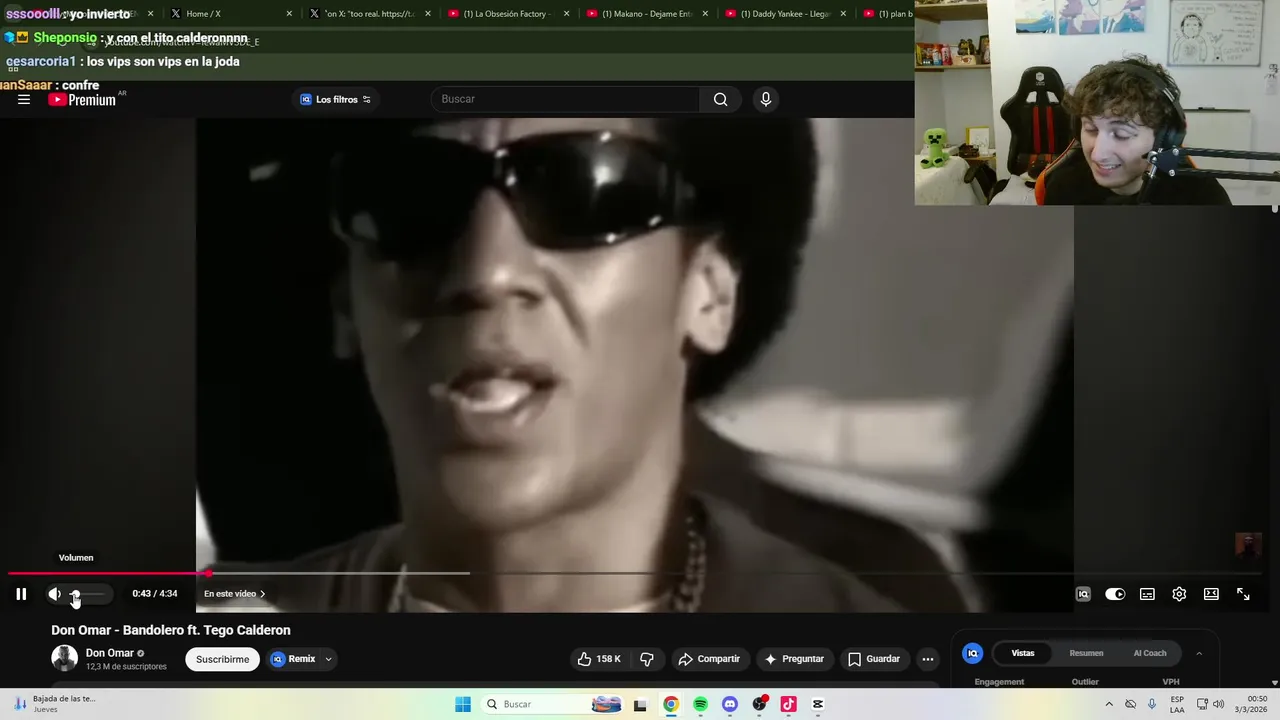Enter fullscreen mode
1280x720 pixels.
[x=1243, y=594]
